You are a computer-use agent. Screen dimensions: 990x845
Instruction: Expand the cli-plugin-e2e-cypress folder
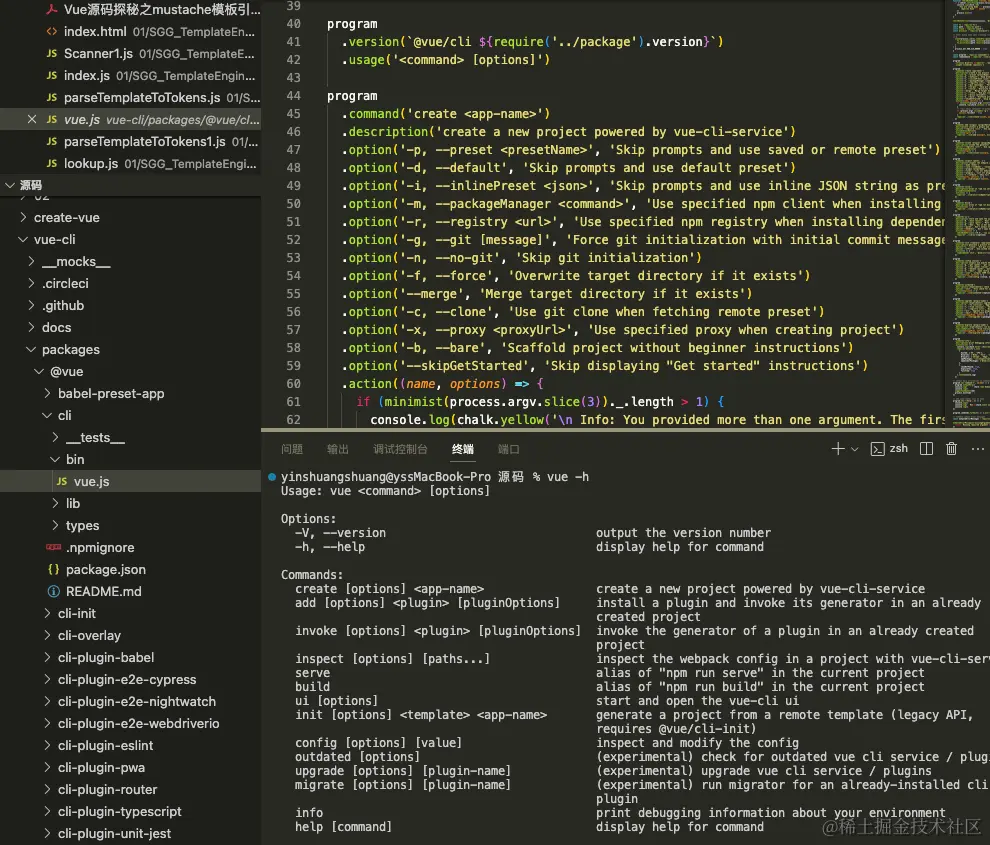(x=130, y=680)
